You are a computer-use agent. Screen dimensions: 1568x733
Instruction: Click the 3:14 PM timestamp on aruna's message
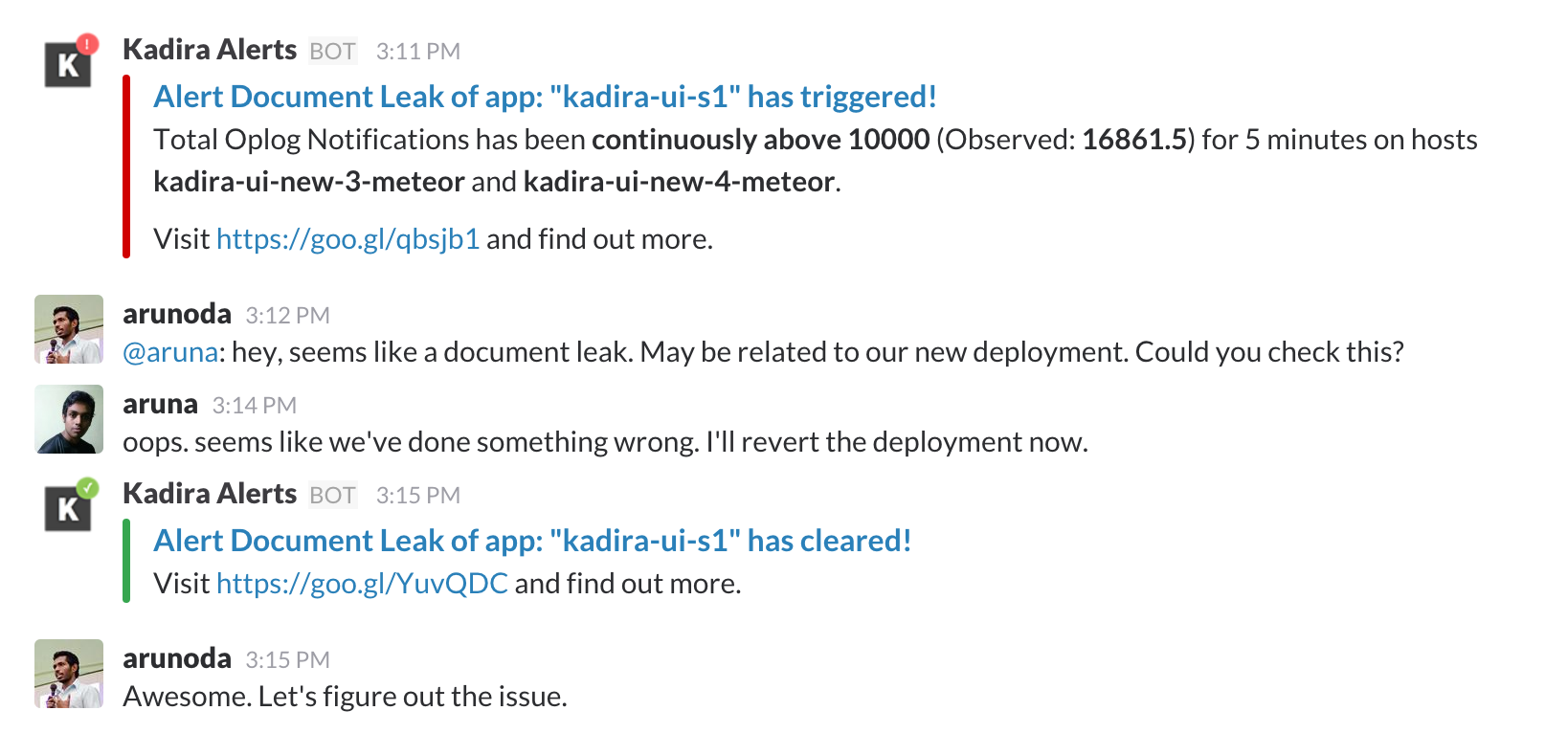coord(255,405)
